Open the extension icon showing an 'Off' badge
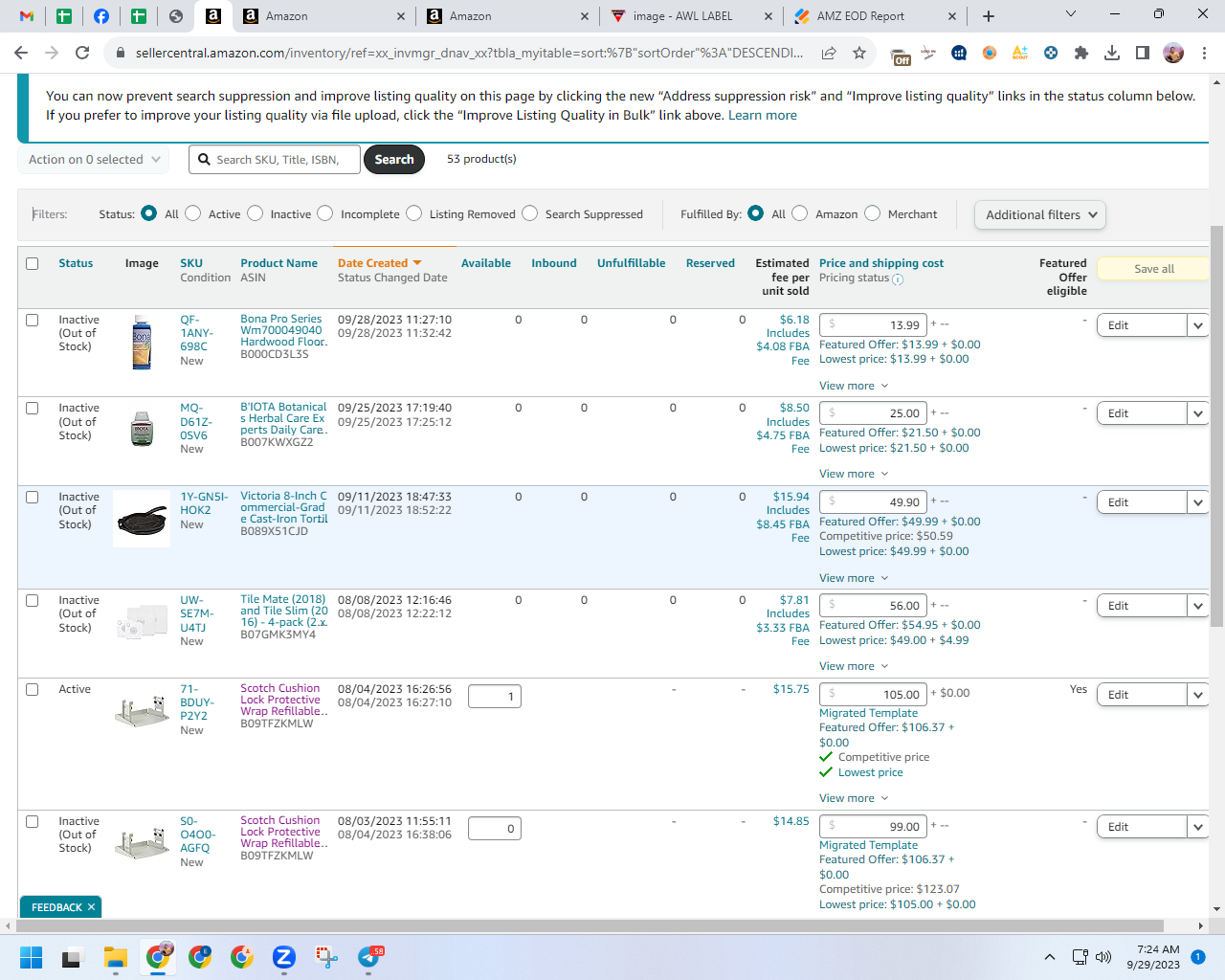 [x=900, y=55]
